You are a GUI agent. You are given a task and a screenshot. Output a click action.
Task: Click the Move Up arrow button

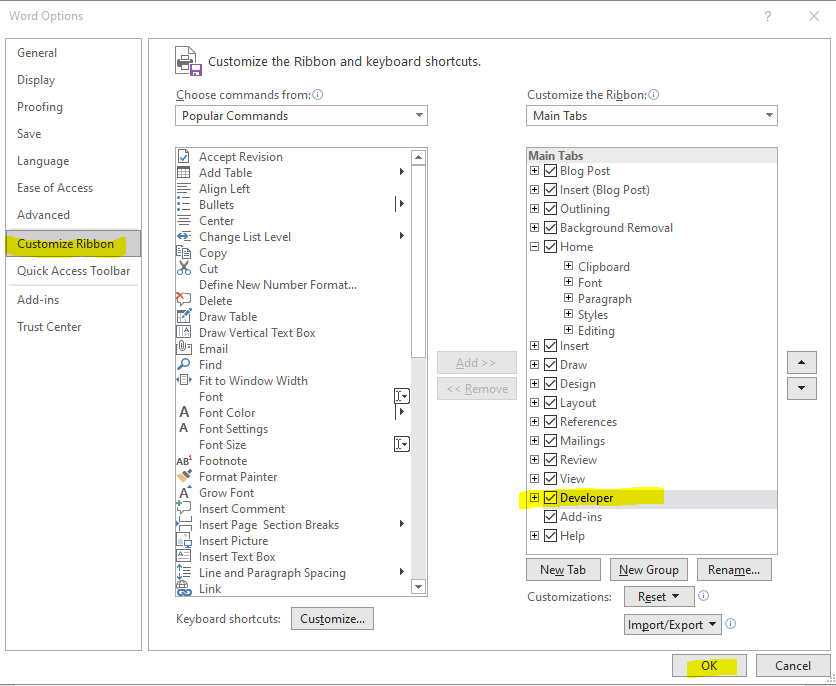click(802, 363)
